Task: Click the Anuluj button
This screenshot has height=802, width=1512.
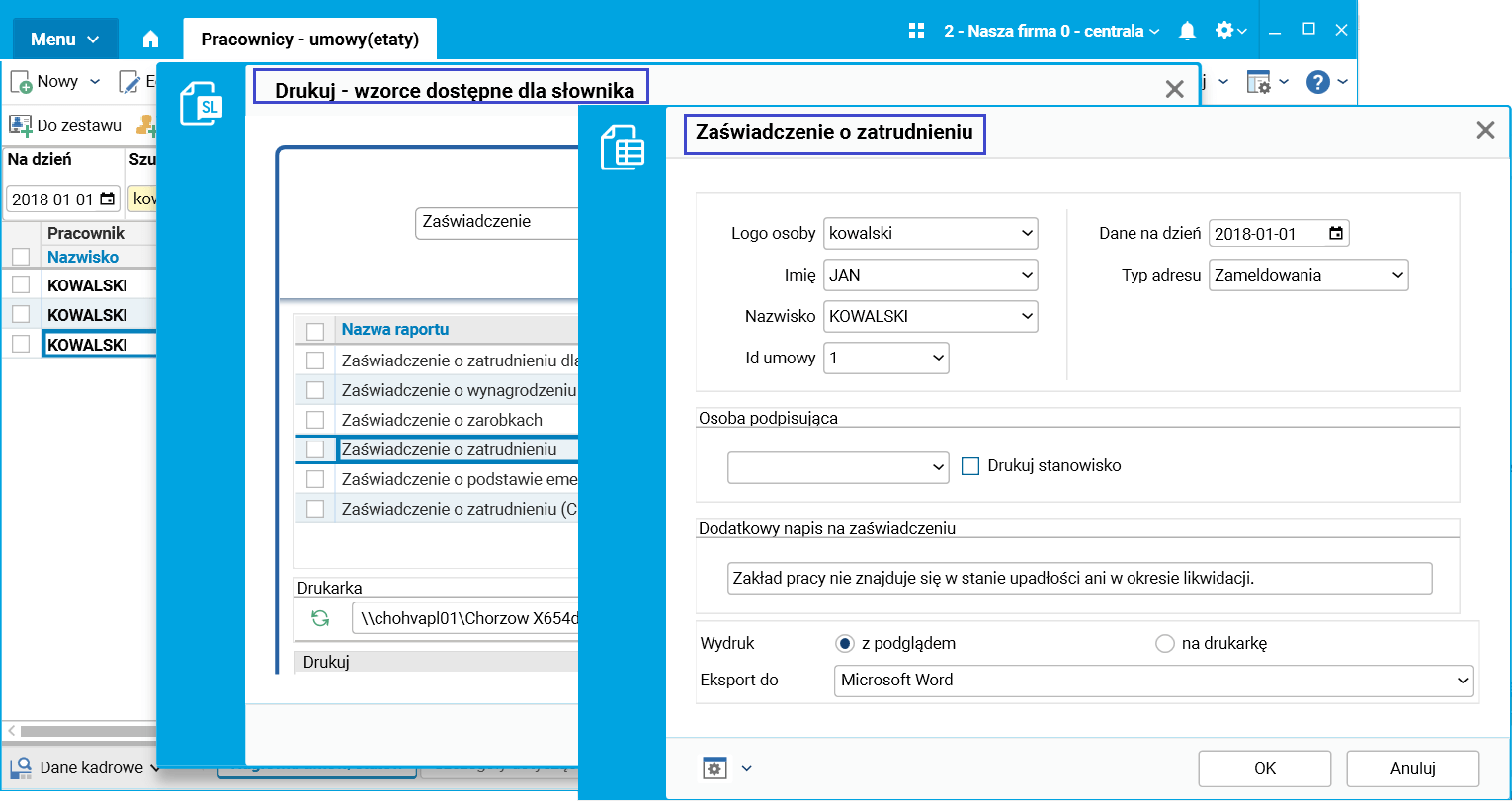Action: point(1413,768)
